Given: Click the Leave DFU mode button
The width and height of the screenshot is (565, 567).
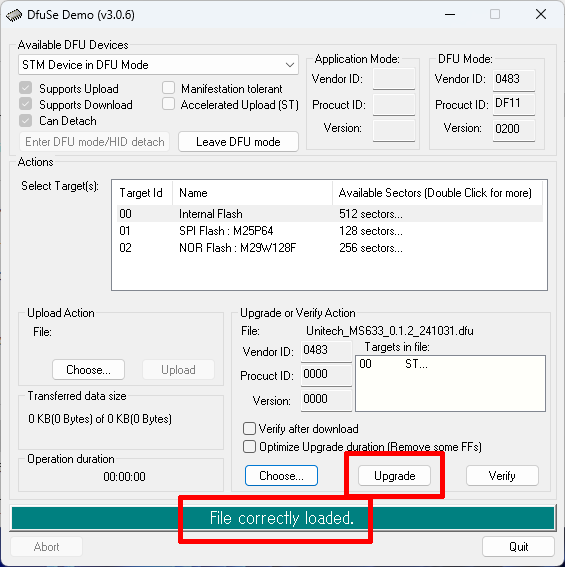Looking at the screenshot, I should click(238, 142).
